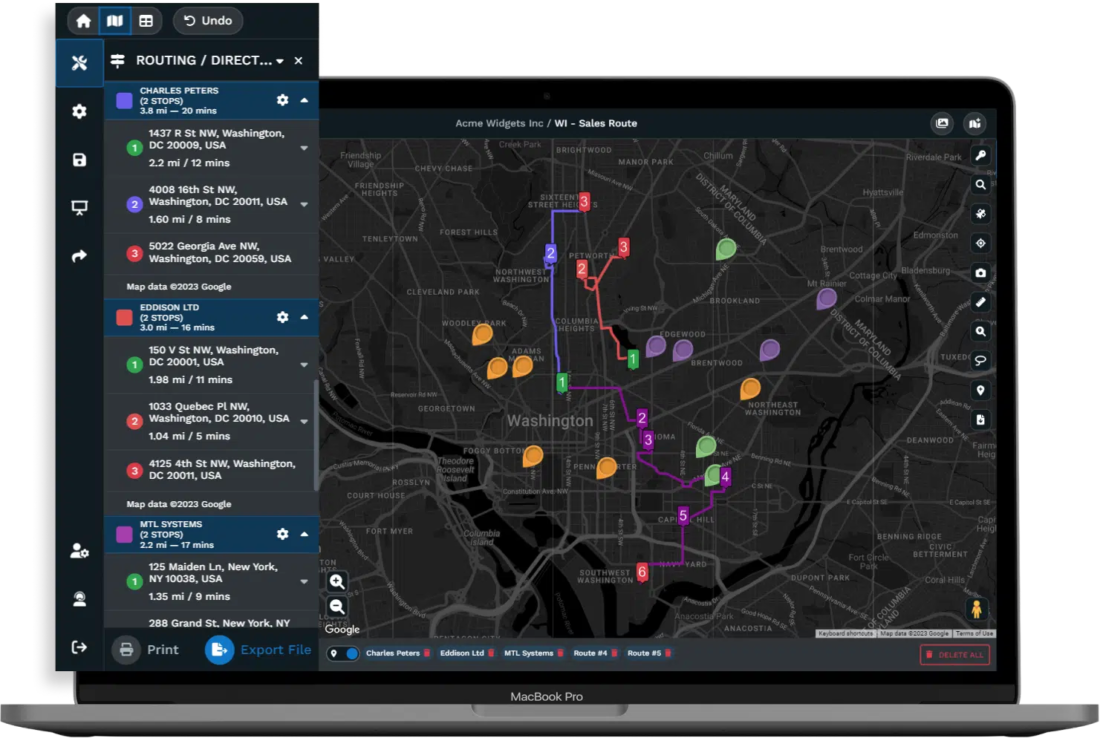
Task: Open Charles Peters route settings gear
Action: click(x=282, y=100)
